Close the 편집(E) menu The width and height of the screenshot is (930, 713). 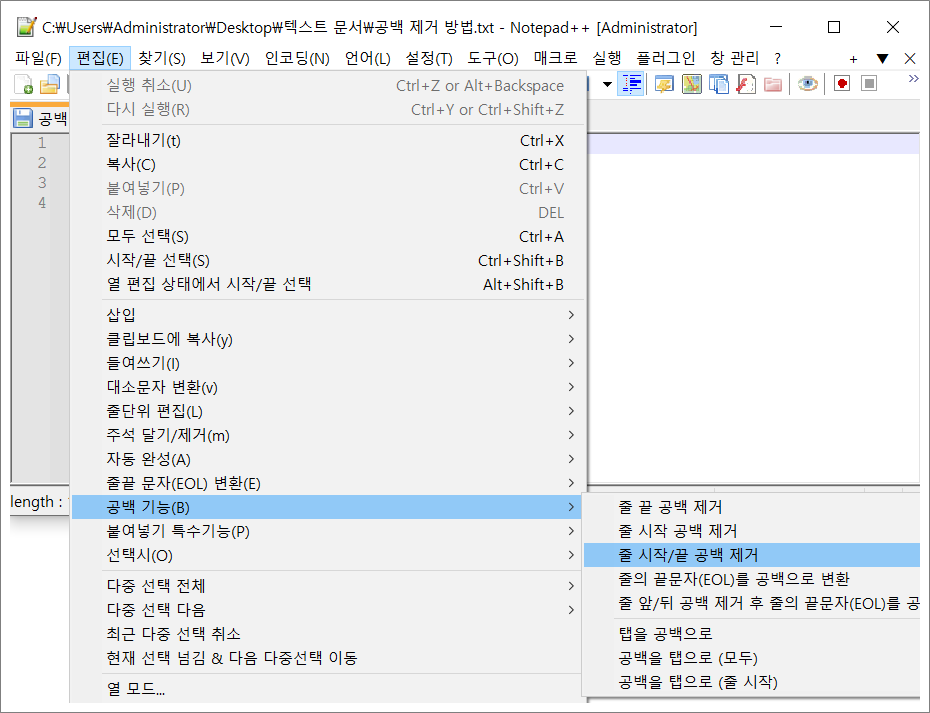point(100,58)
